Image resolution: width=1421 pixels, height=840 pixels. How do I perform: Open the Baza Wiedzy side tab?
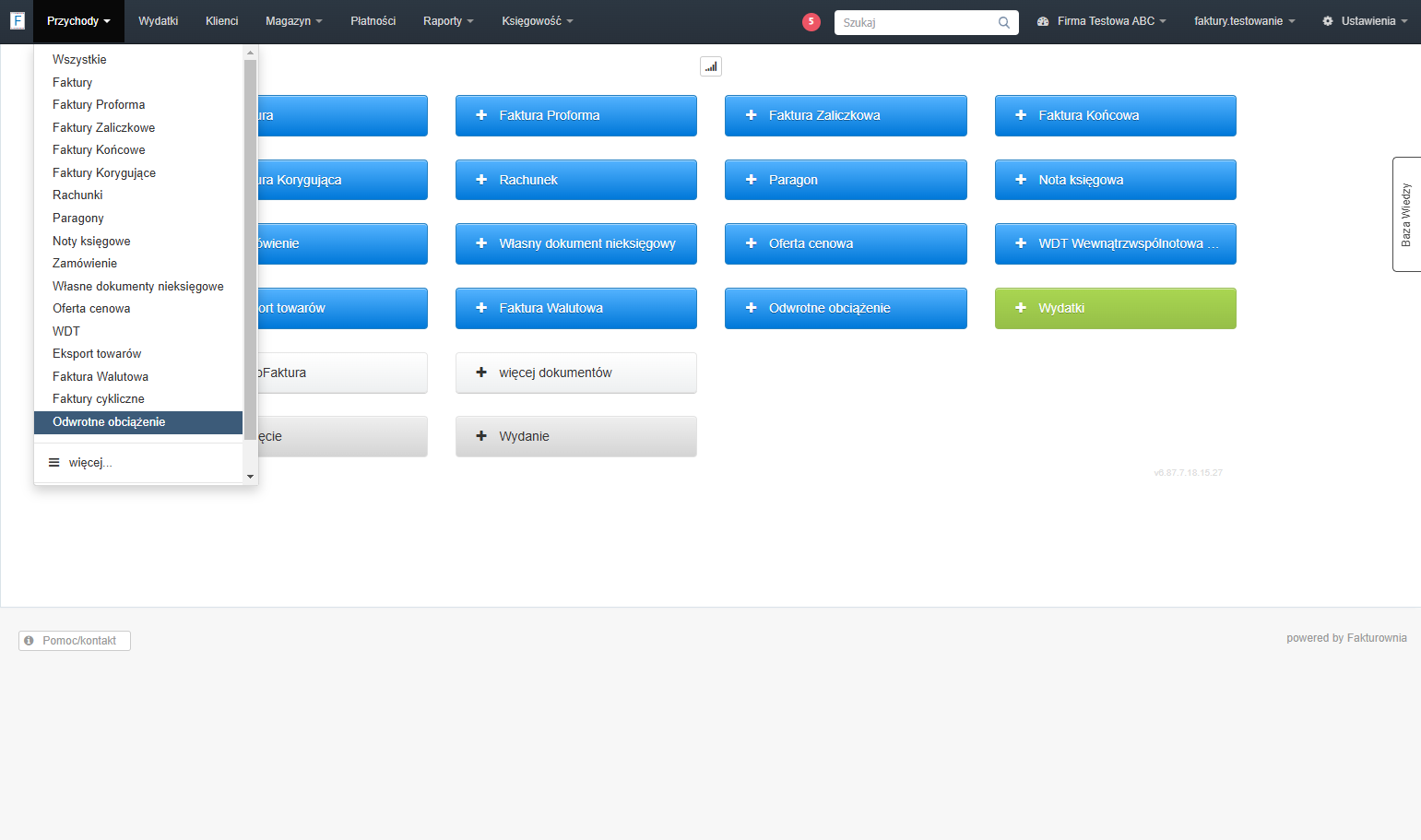pyautogui.click(x=1406, y=215)
